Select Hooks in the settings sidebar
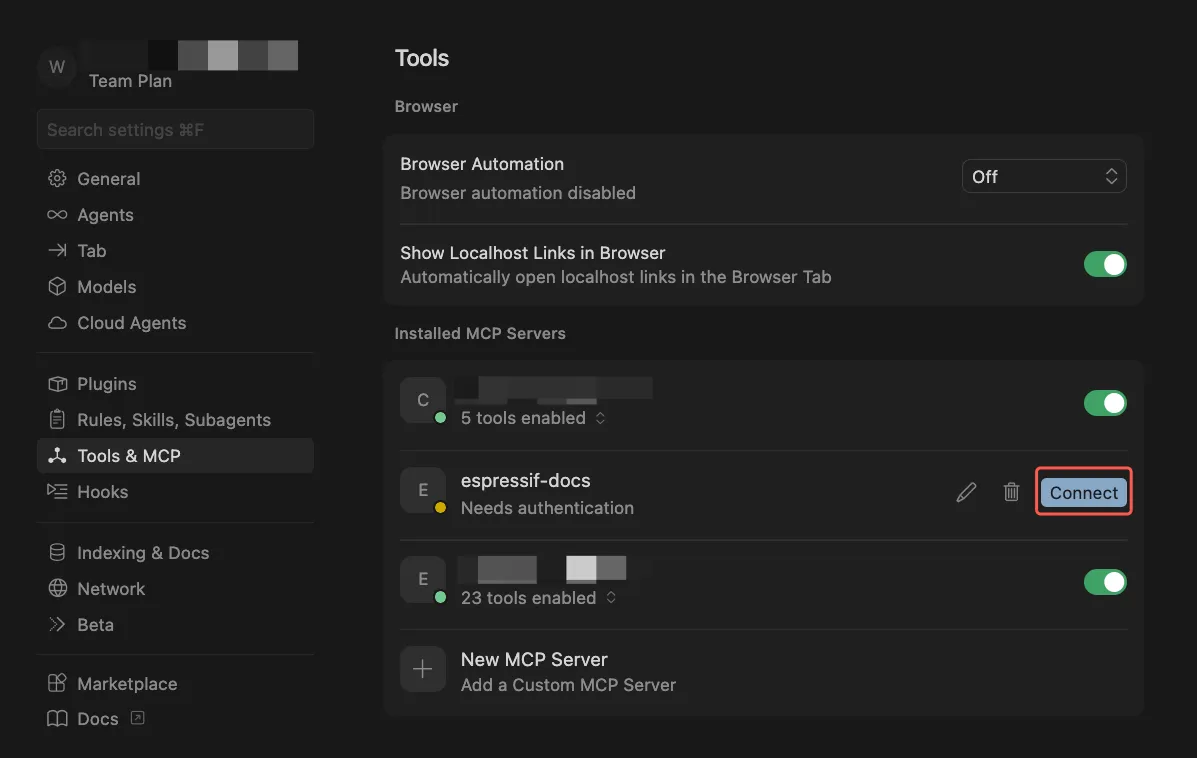1197x758 pixels. tap(102, 492)
